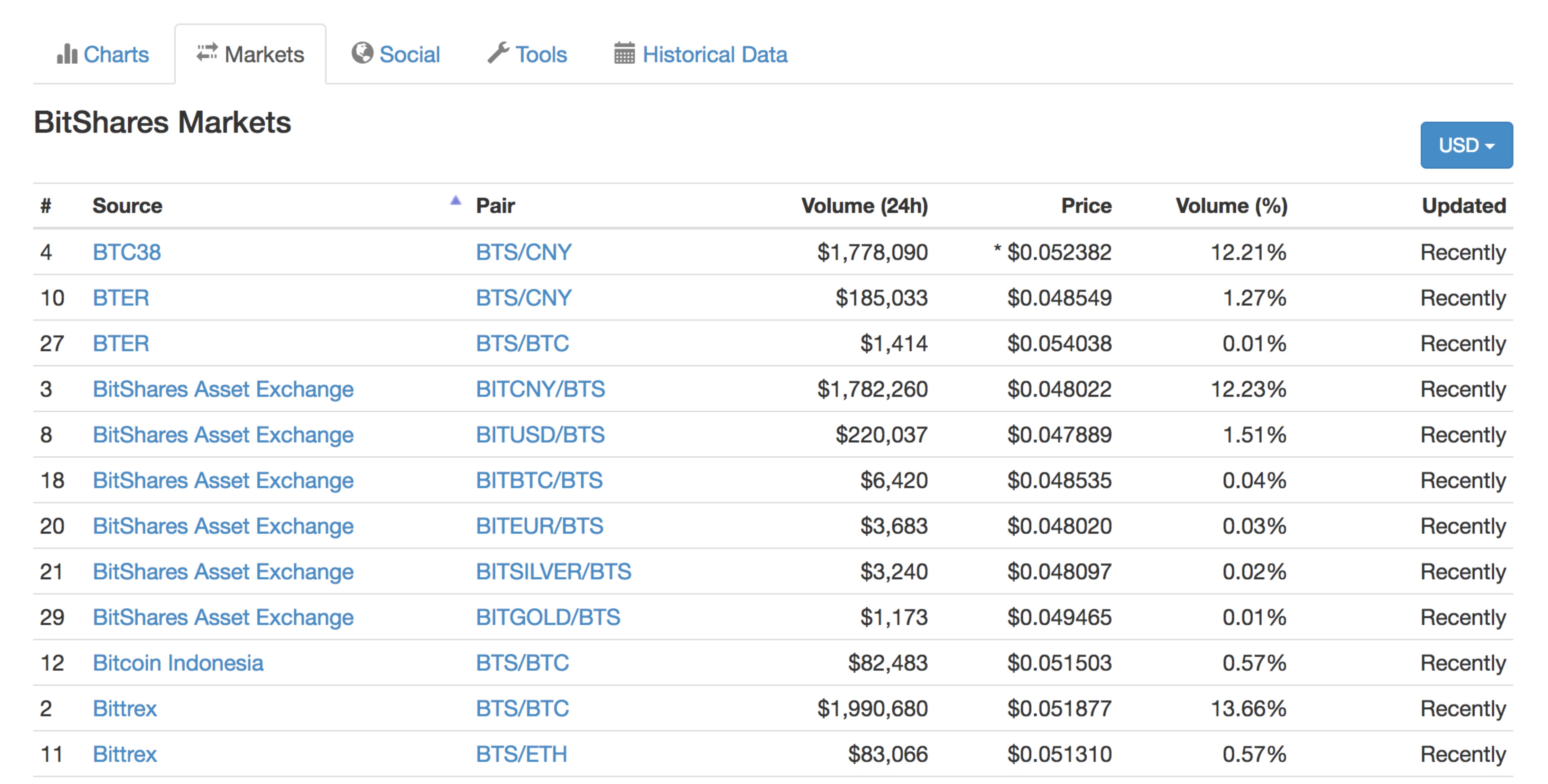The height and width of the screenshot is (784, 1548).
Task: Open BTER link in row 27
Action: (121, 344)
